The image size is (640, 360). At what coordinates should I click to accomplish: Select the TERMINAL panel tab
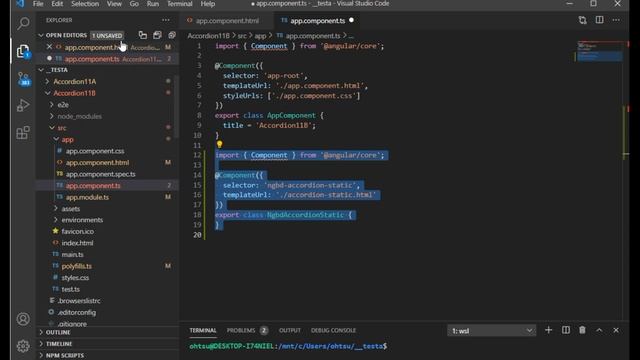click(203, 330)
